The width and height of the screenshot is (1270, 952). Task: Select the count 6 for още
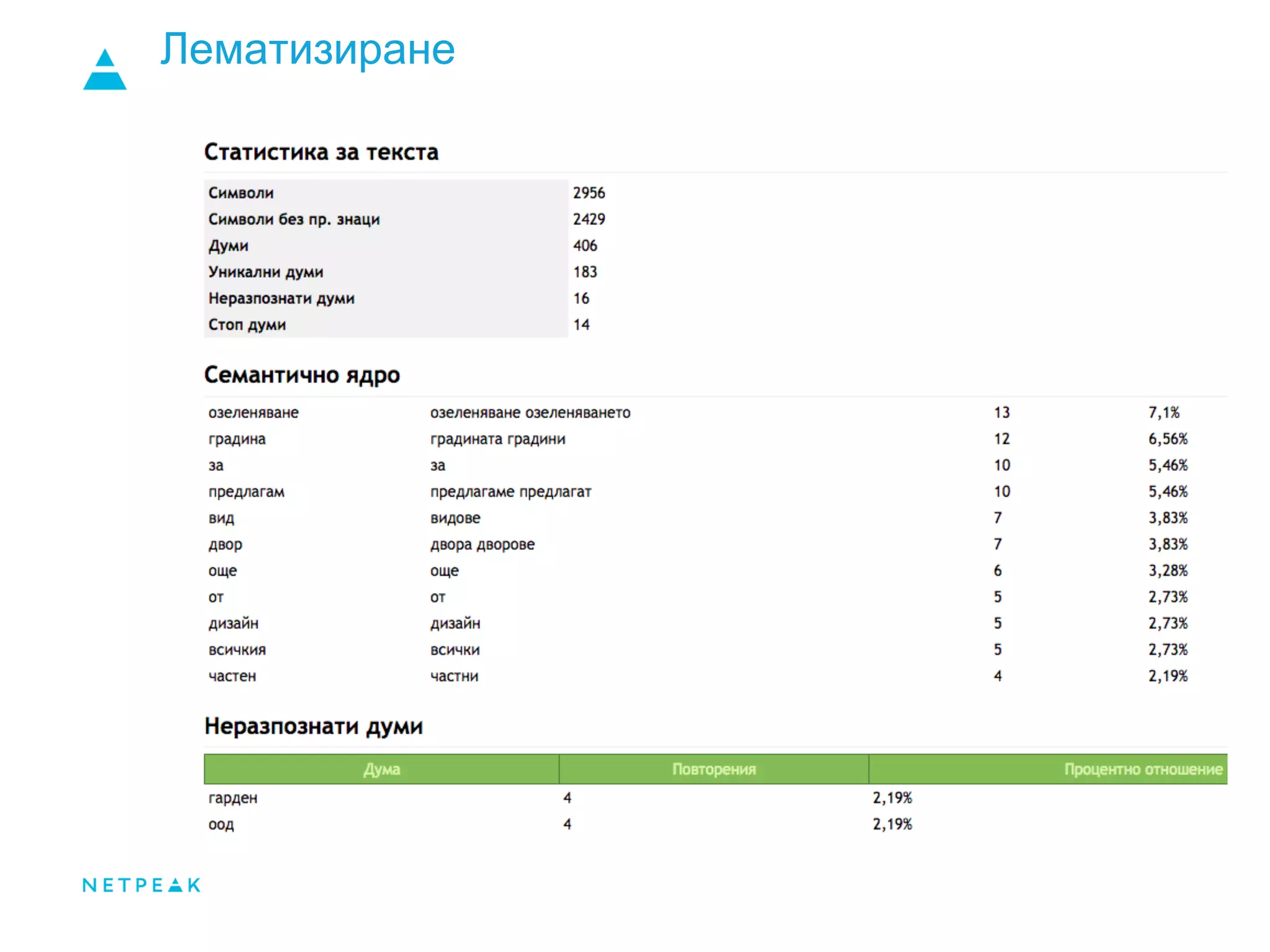point(997,571)
